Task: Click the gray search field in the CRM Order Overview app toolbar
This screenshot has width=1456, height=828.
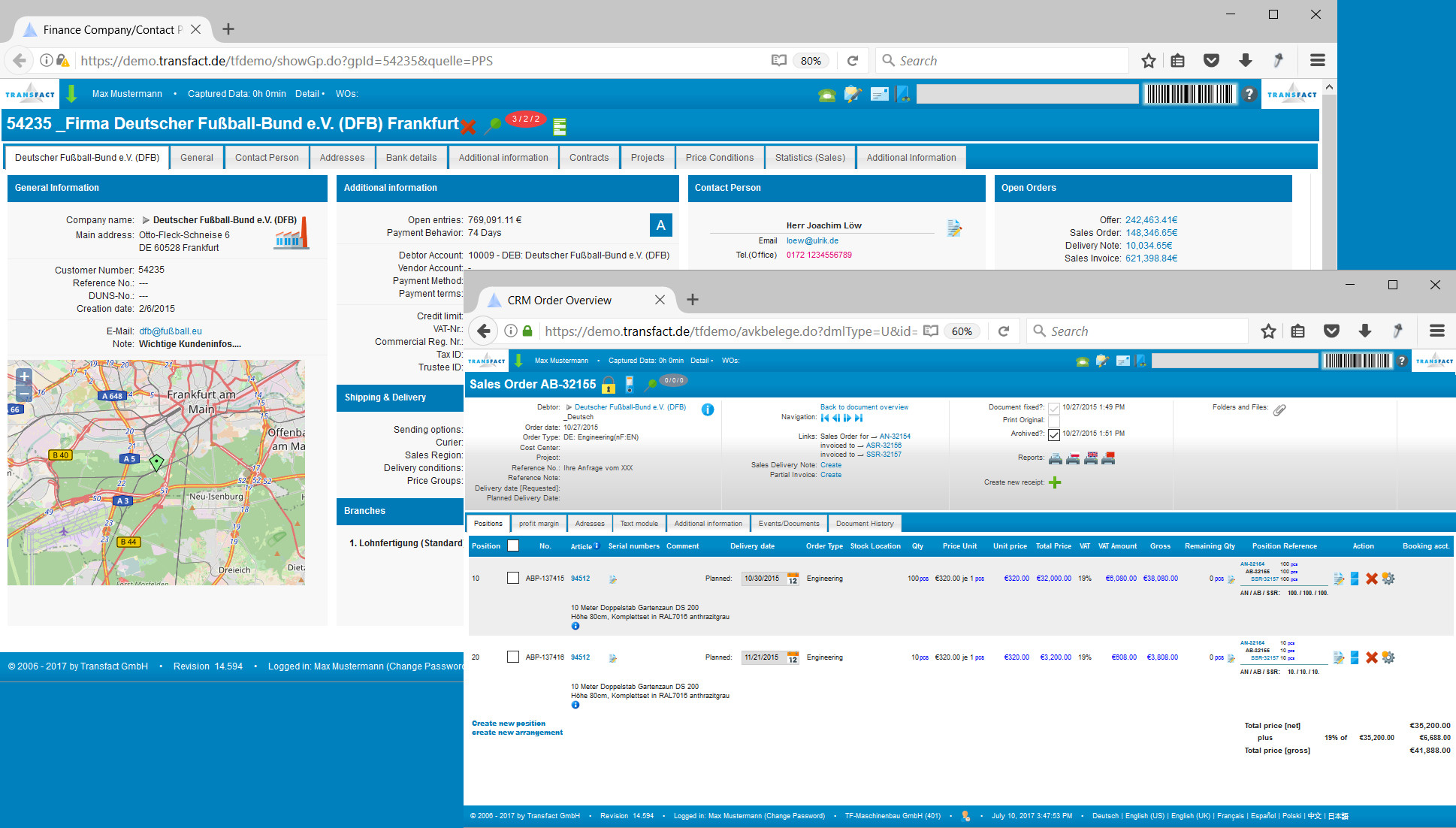Action: (1235, 361)
